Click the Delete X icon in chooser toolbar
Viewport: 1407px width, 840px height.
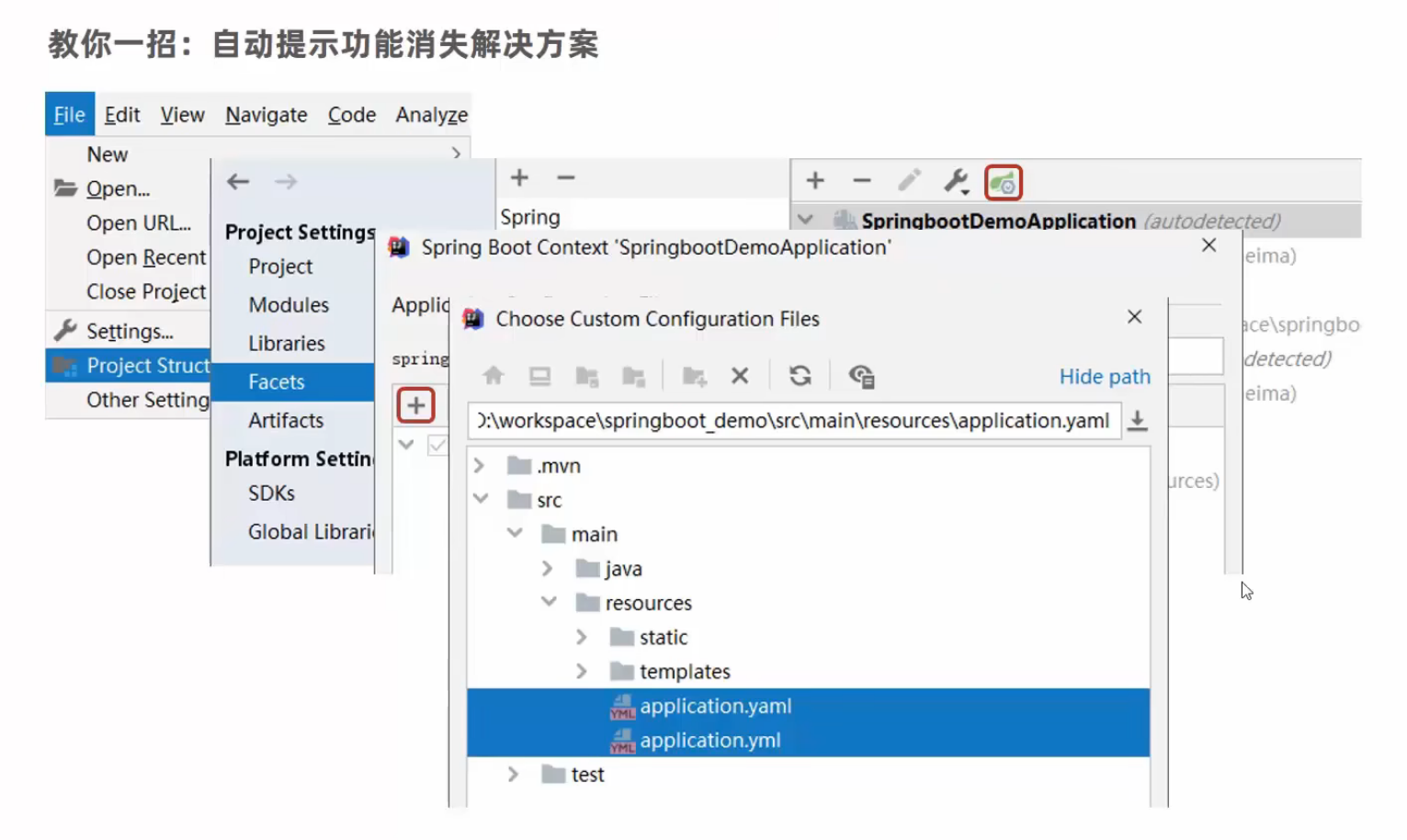click(740, 375)
